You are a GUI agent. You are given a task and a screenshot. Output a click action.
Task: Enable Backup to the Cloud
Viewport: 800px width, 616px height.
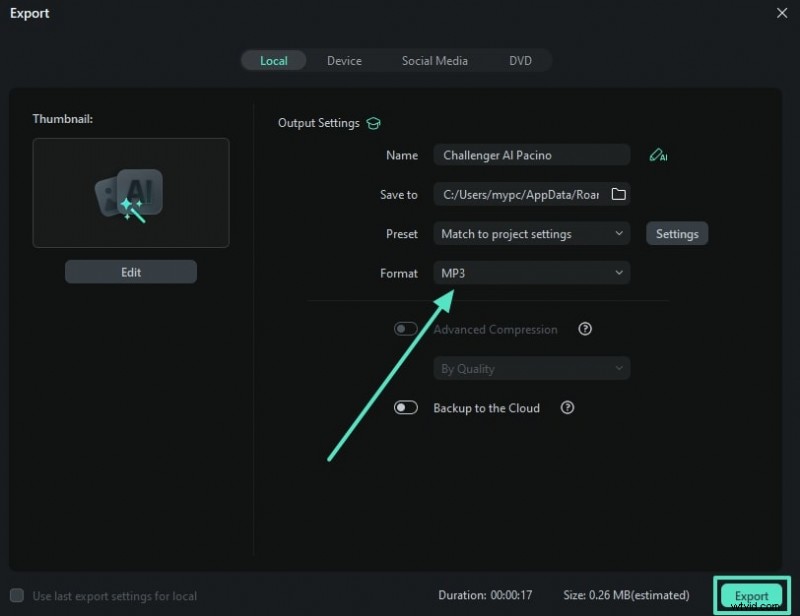(406, 408)
